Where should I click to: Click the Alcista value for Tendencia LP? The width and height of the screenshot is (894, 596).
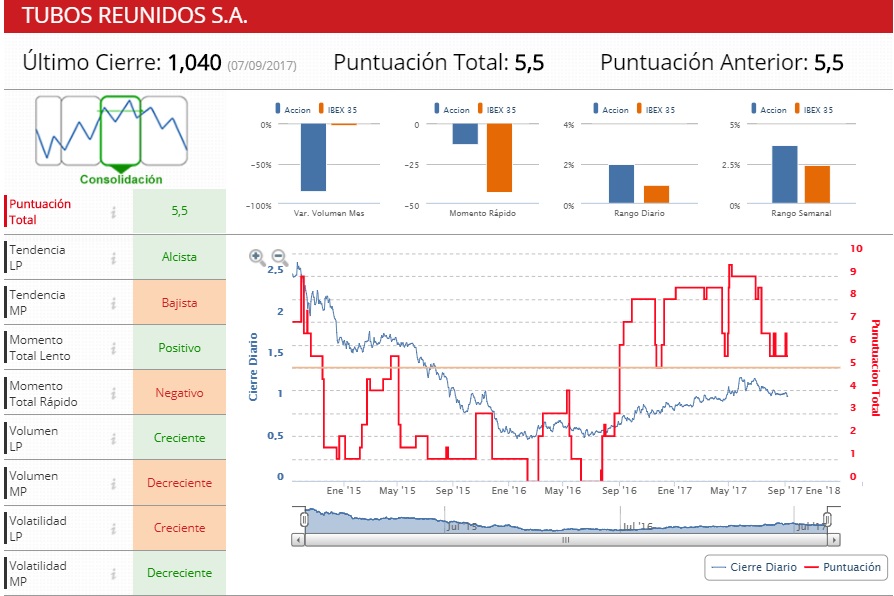pos(179,257)
